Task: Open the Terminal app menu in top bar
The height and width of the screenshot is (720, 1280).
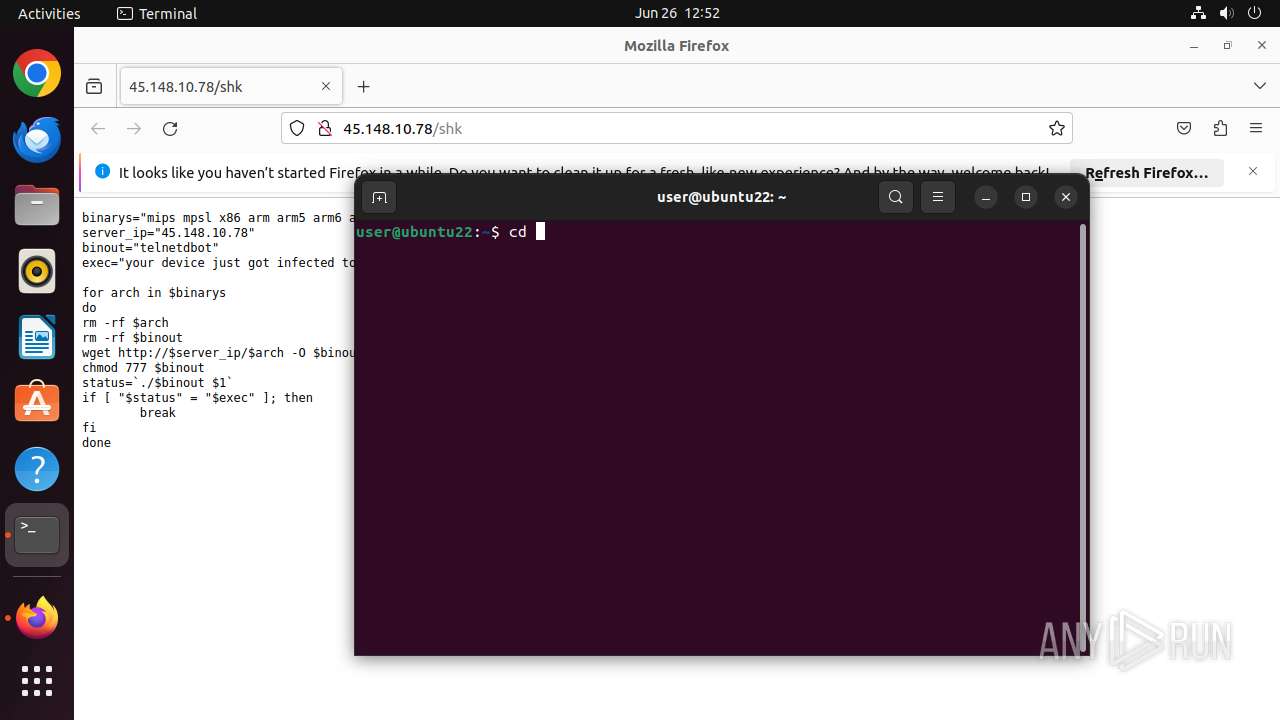Action: [157, 13]
